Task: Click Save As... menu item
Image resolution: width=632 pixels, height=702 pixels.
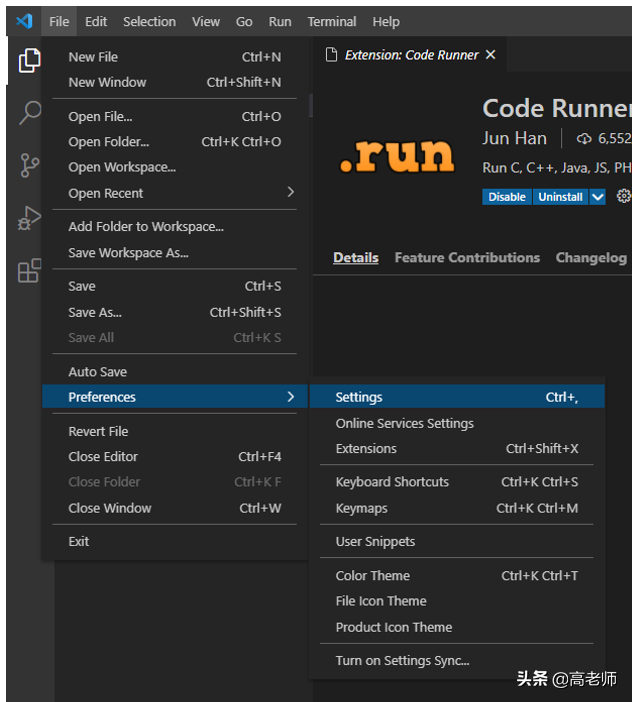Action: coord(175,312)
